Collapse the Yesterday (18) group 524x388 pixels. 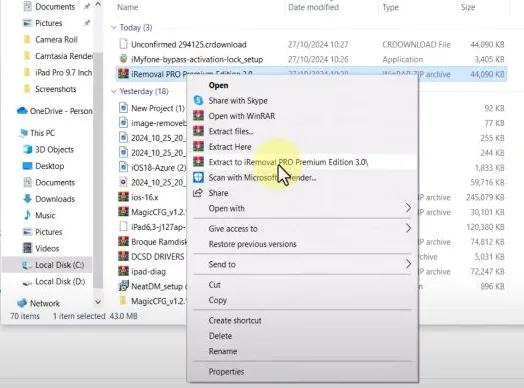tap(114, 91)
